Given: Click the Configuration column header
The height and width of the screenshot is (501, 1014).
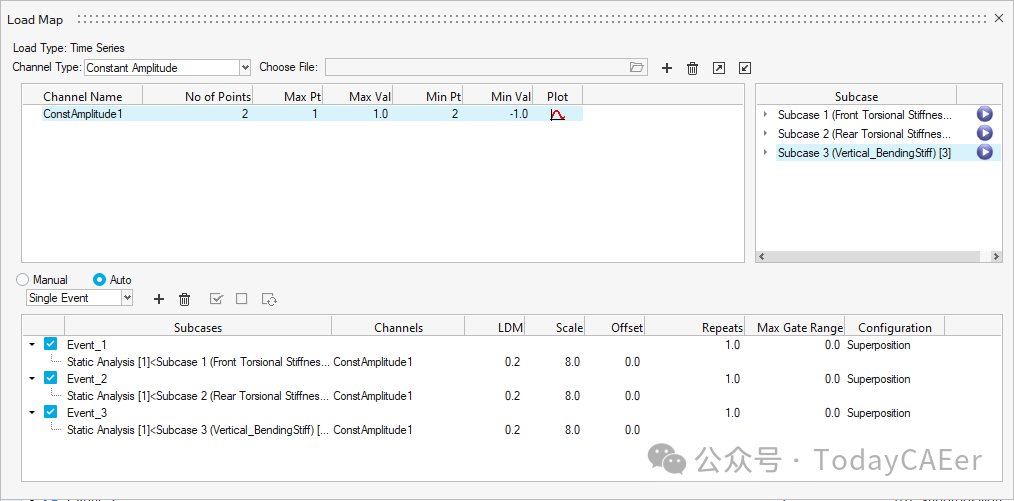Looking at the screenshot, I should tap(895, 327).
